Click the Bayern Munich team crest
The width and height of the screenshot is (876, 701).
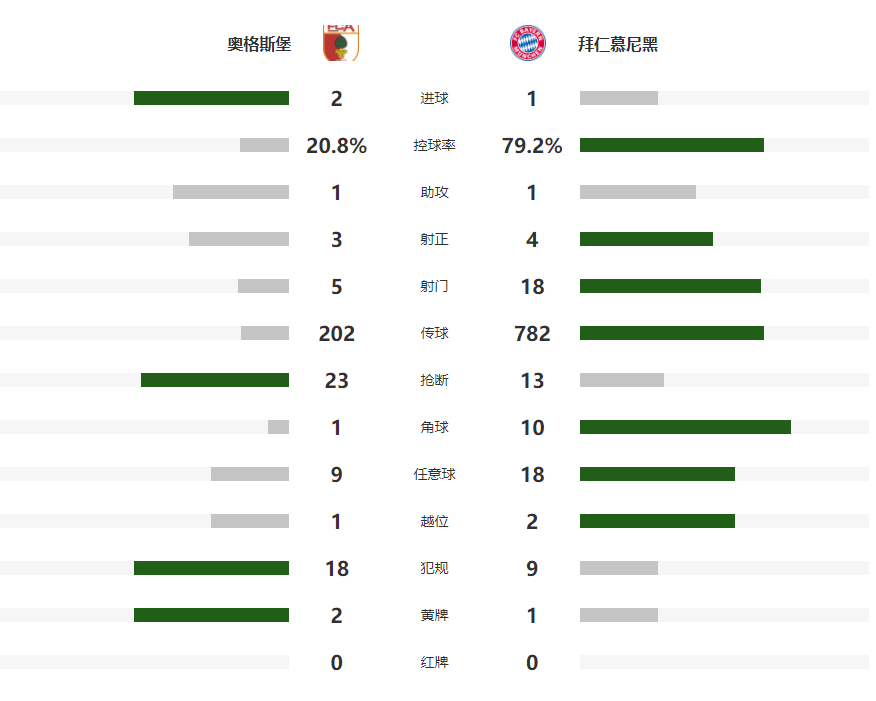tap(527, 43)
